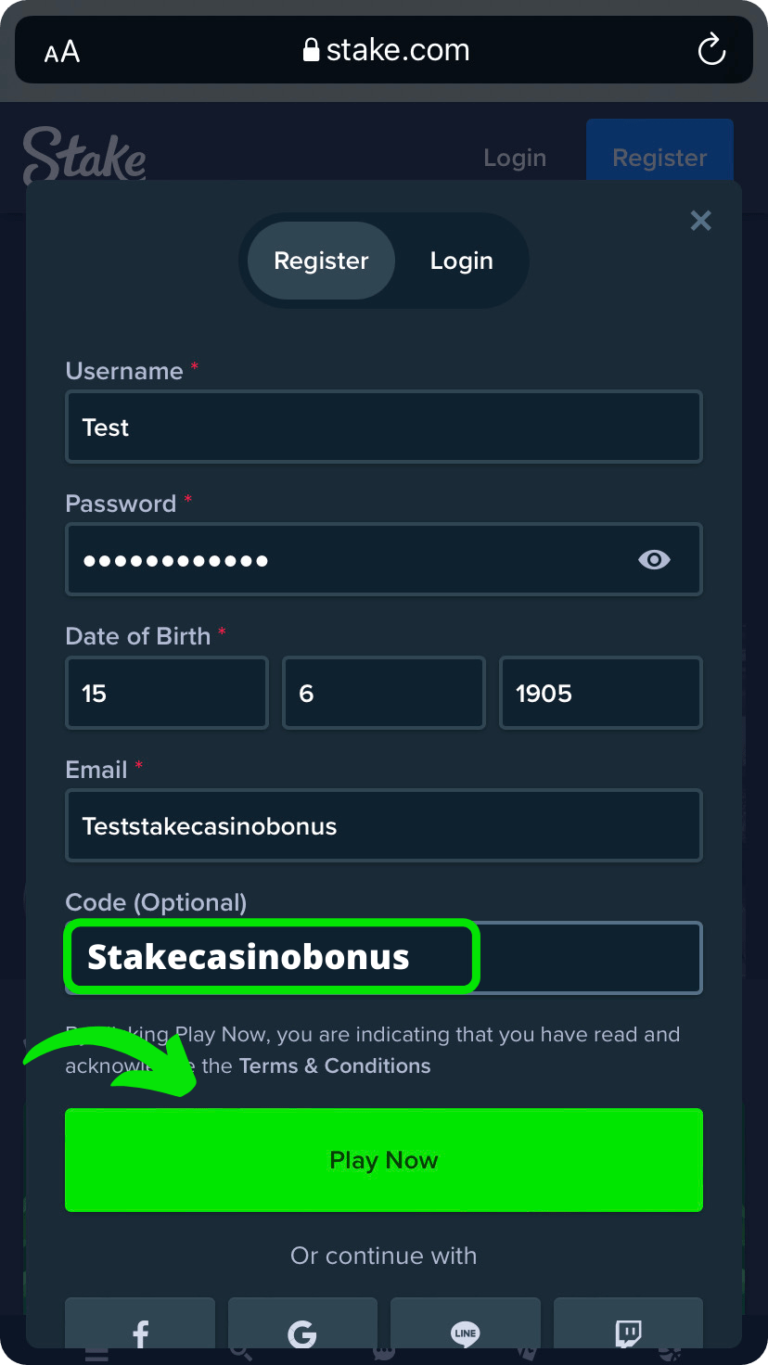Click the Email field with Teststakecasinobonus
Image resolution: width=768 pixels, height=1365 pixels.
[384, 826]
